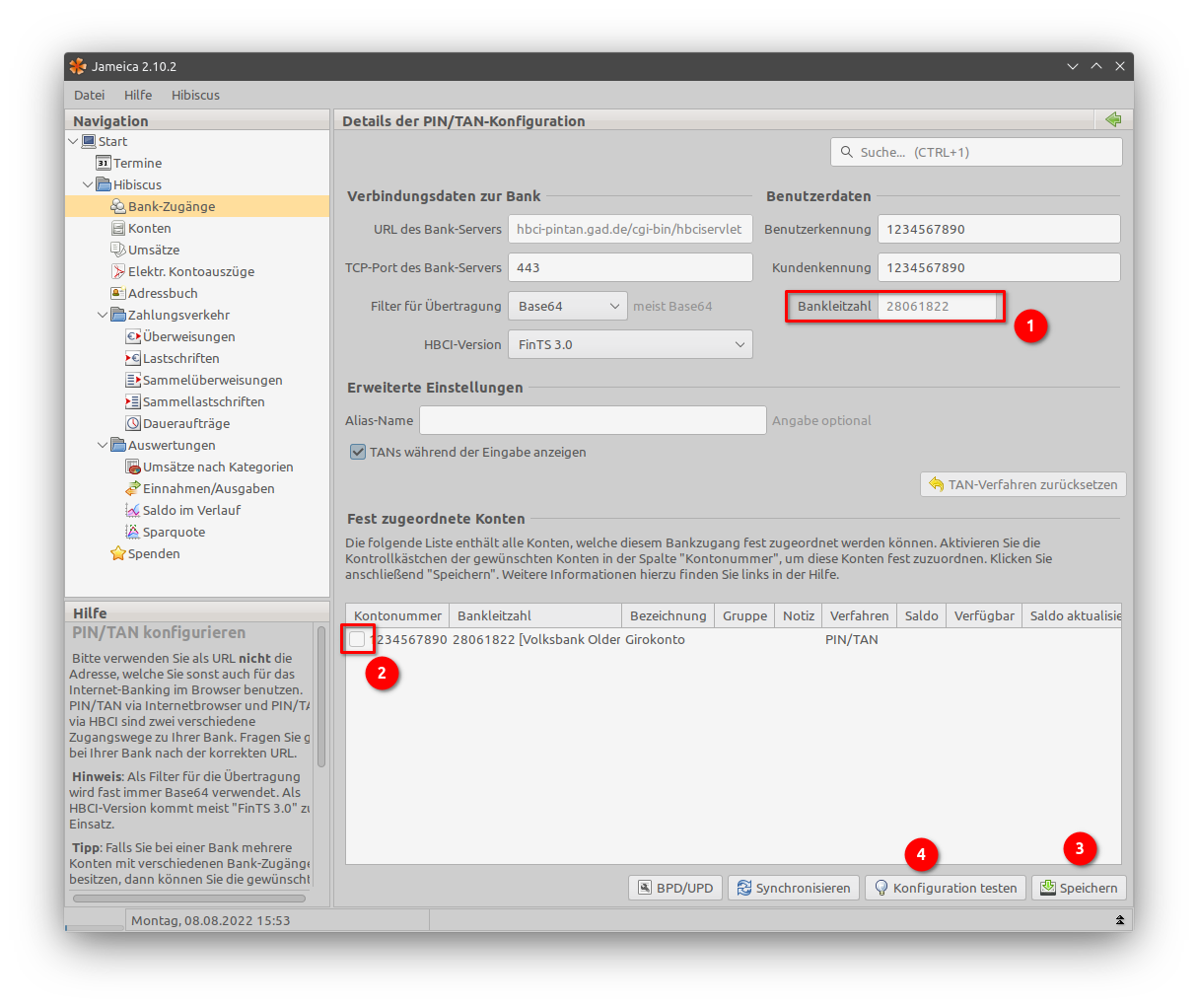Click the Termine calendar icon

104,163
